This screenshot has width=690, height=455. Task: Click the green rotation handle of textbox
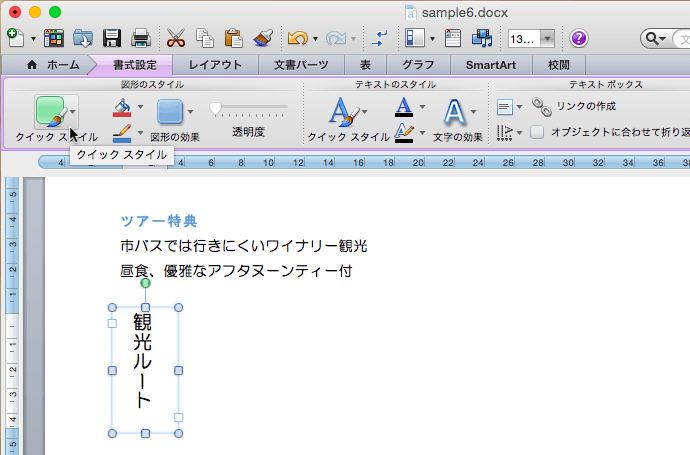(x=145, y=283)
